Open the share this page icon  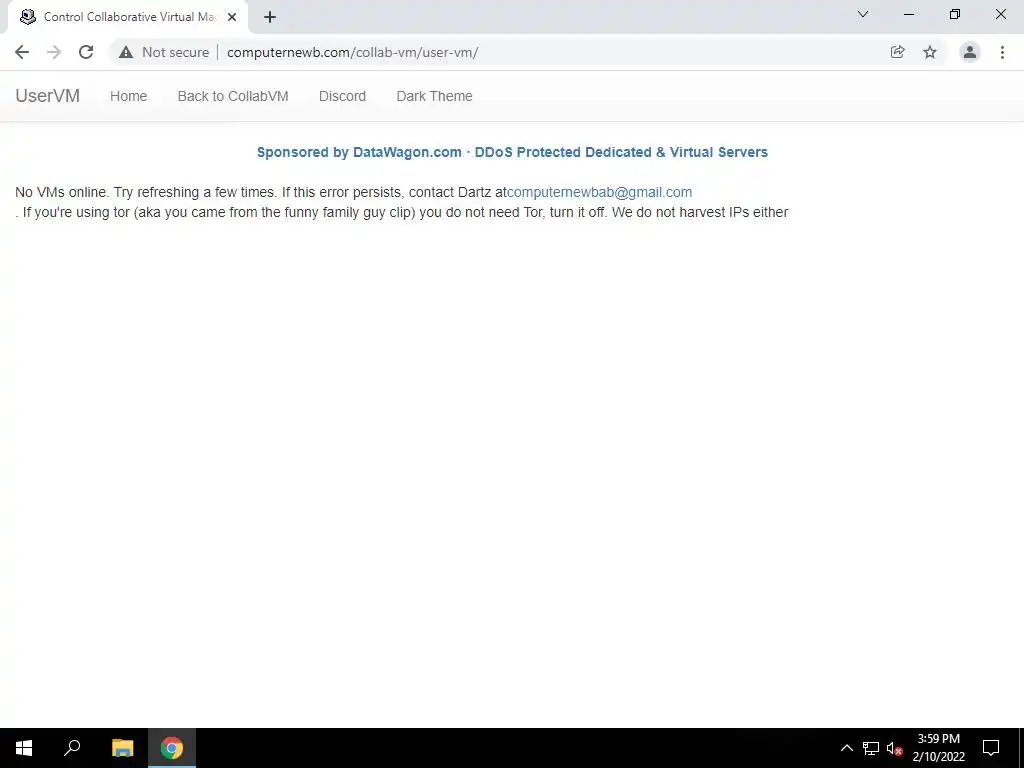[x=897, y=52]
